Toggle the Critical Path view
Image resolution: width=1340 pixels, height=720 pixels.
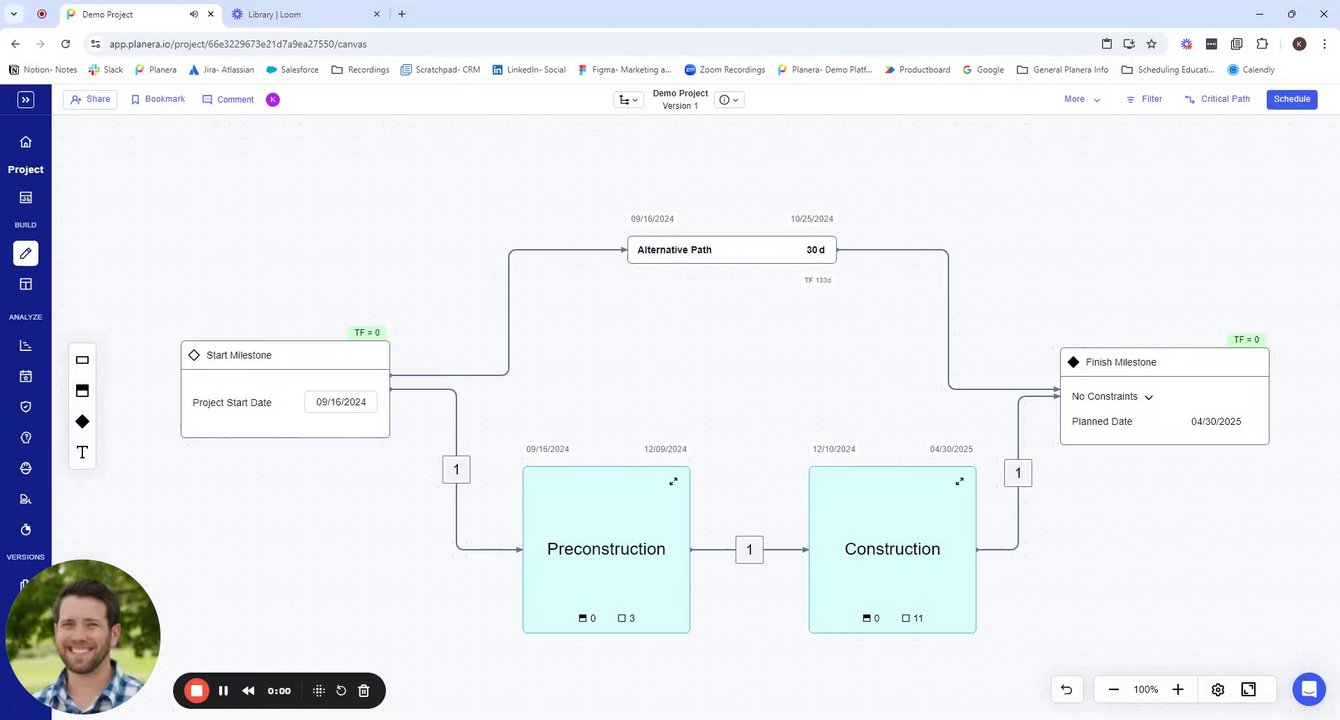click(1217, 99)
